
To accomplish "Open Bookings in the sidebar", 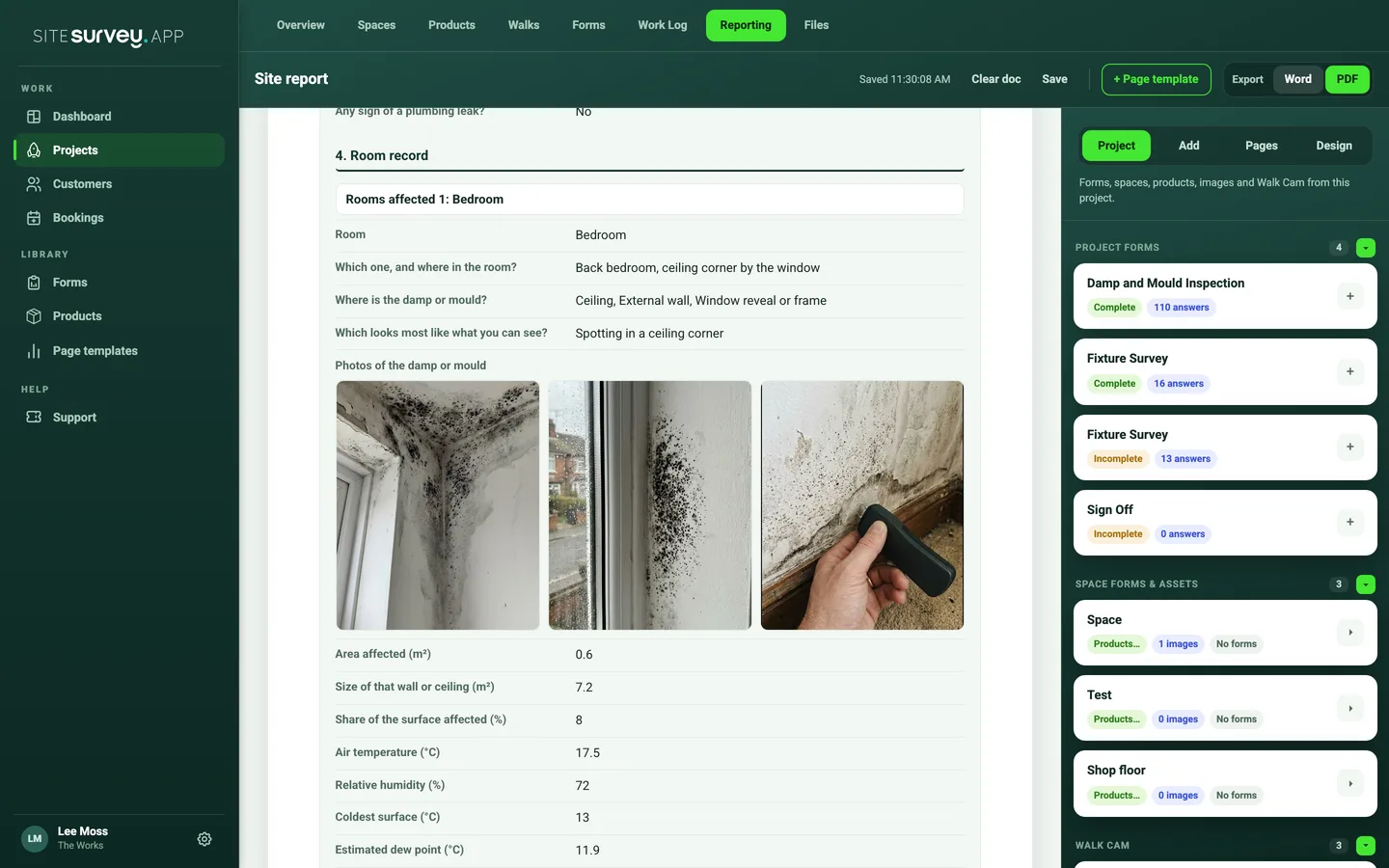I will (x=120, y=218).
